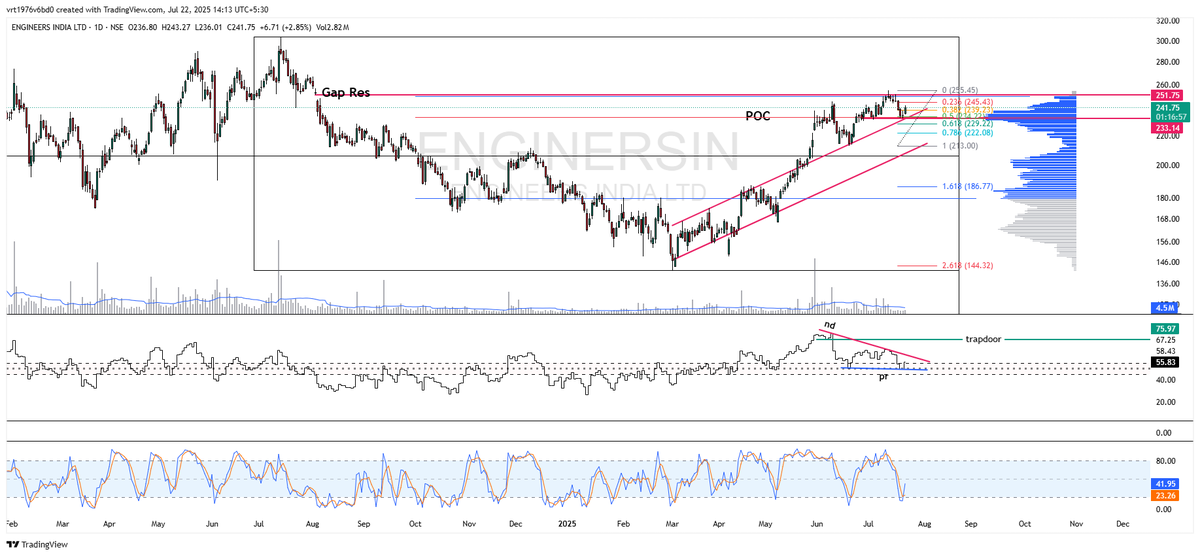Select the 'trapdoor' label on RSI pane
Screen dimensions: 1200x556
(x=985, y=339)
